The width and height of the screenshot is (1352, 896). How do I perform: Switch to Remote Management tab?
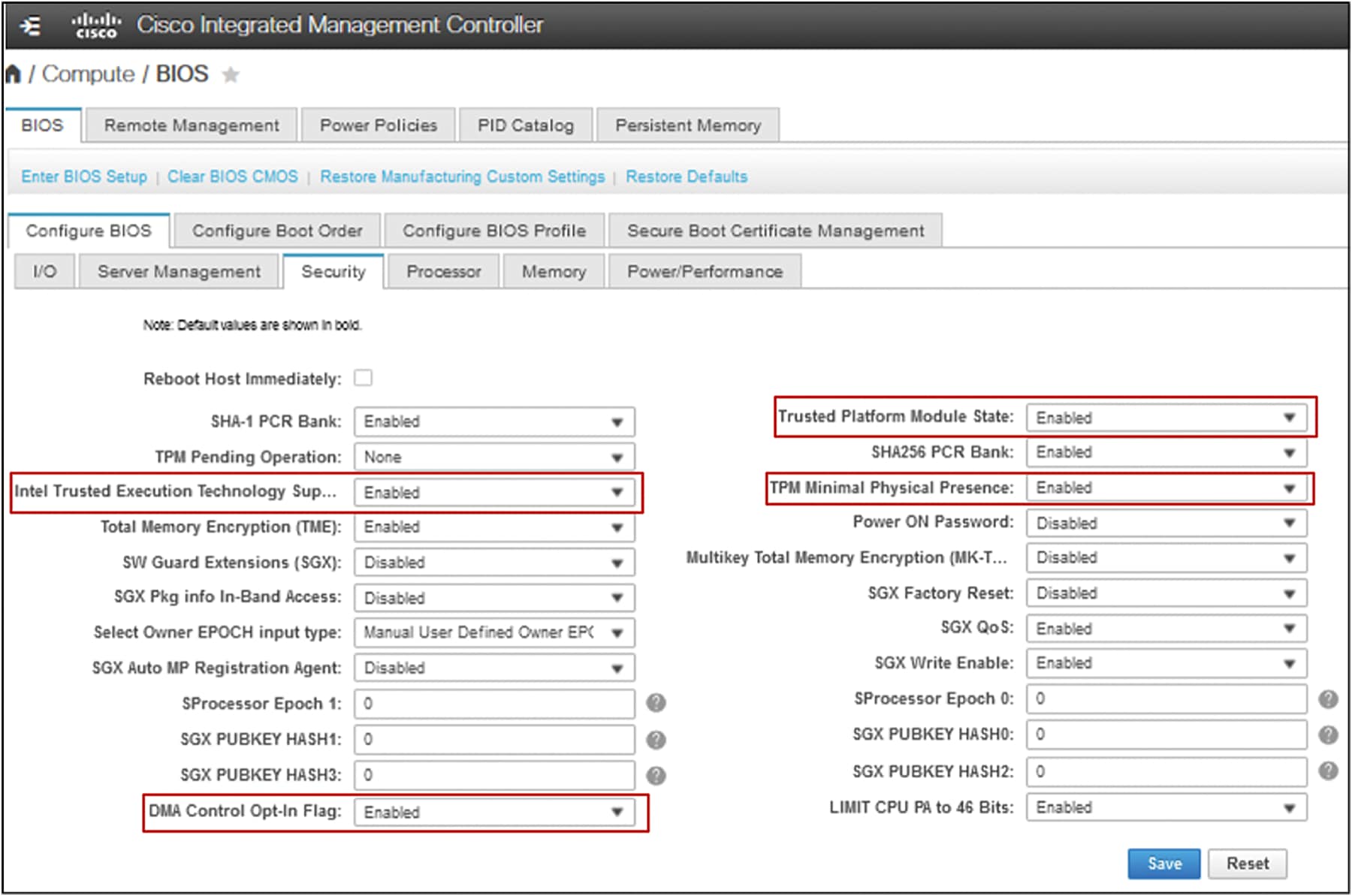click(x=192, y=125)
